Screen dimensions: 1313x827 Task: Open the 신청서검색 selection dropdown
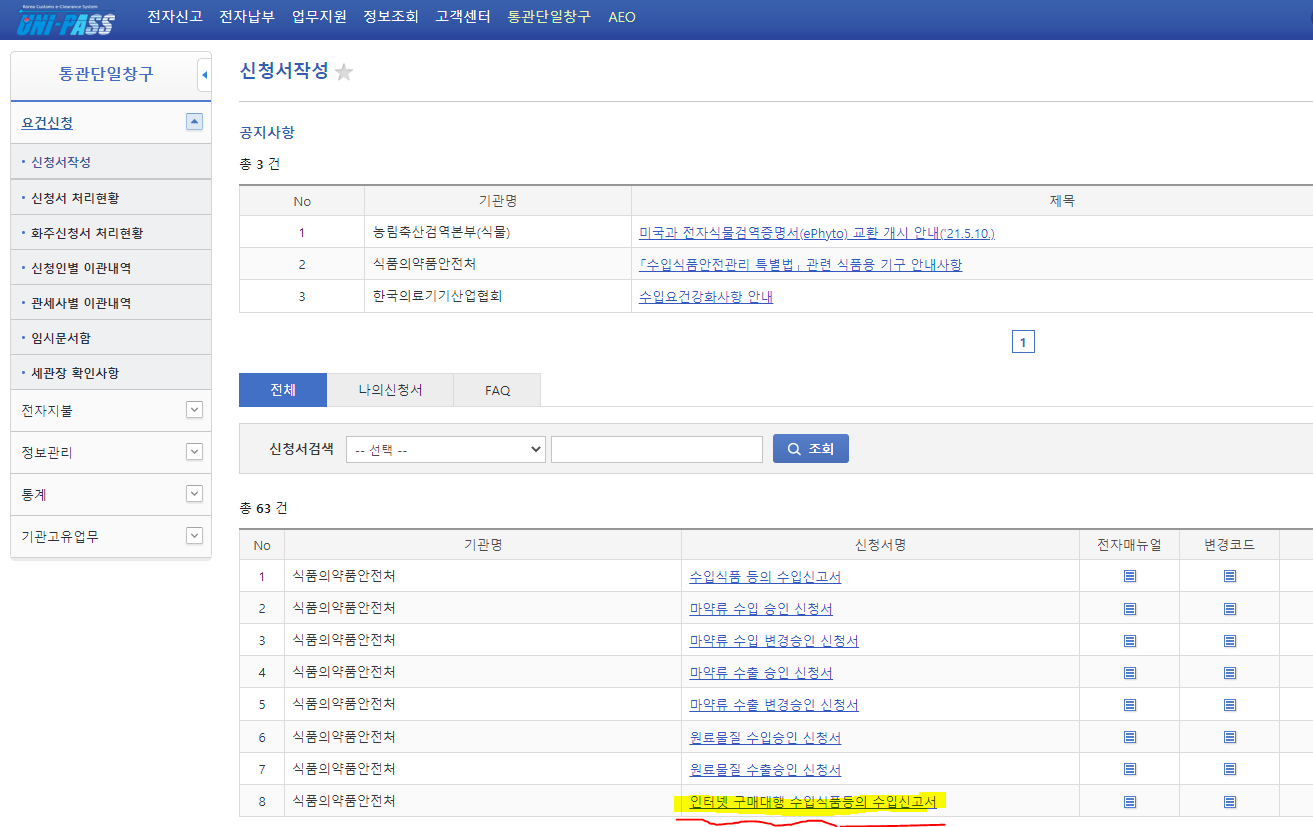[x=444, y=448]
